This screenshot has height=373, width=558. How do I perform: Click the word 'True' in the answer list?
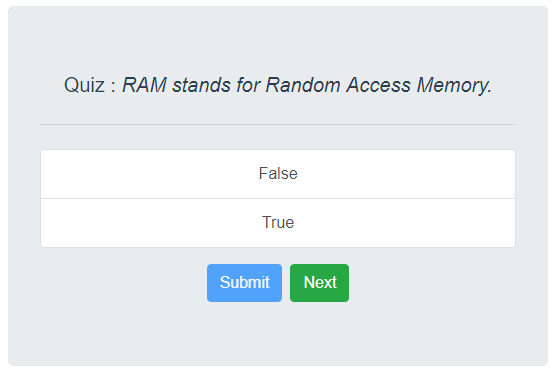[x=278, y=222]
